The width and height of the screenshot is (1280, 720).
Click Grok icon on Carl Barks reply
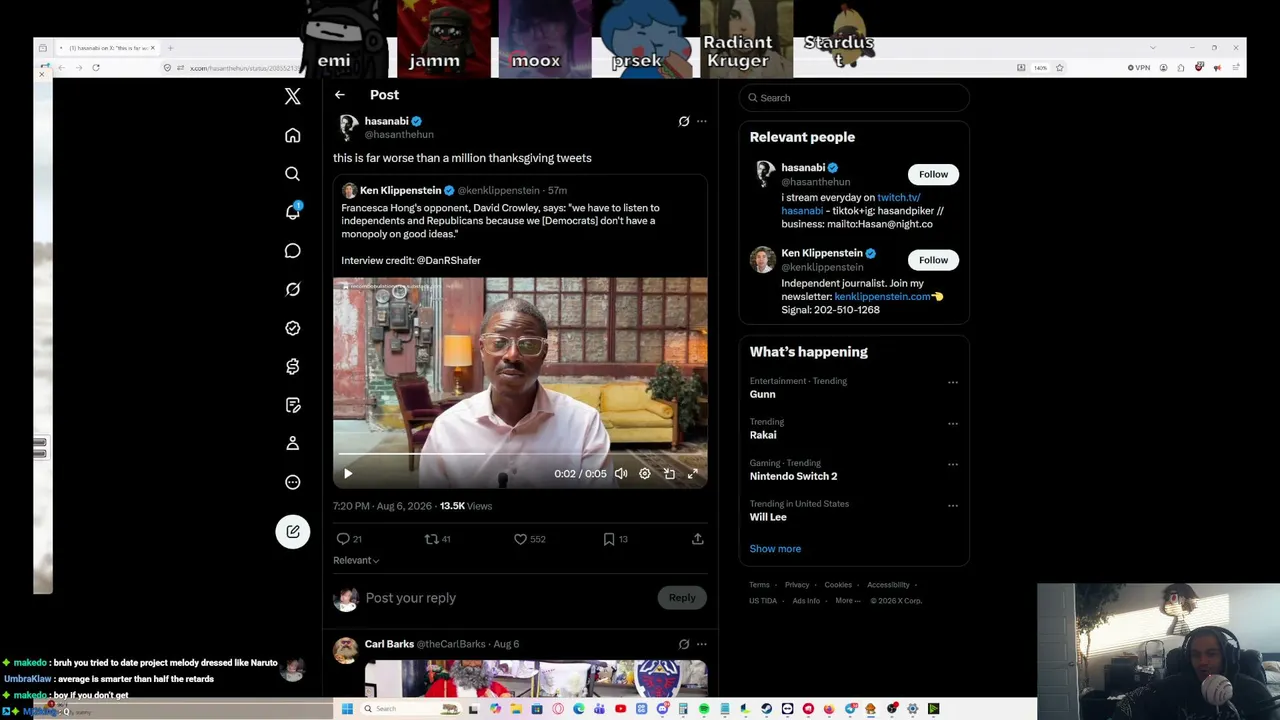click(684, 644)
